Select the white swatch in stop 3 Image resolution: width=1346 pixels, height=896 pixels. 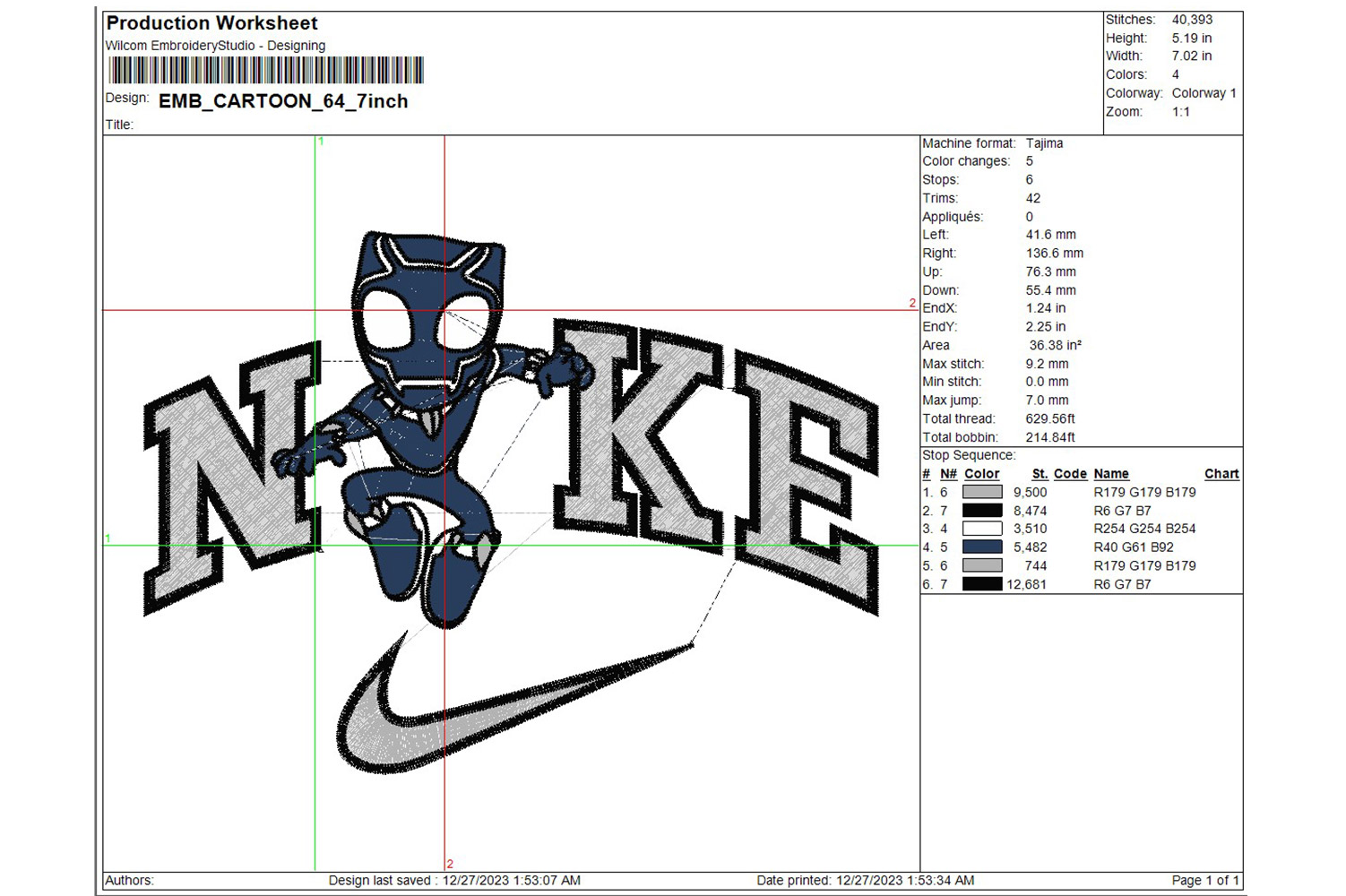coord(981,529)
